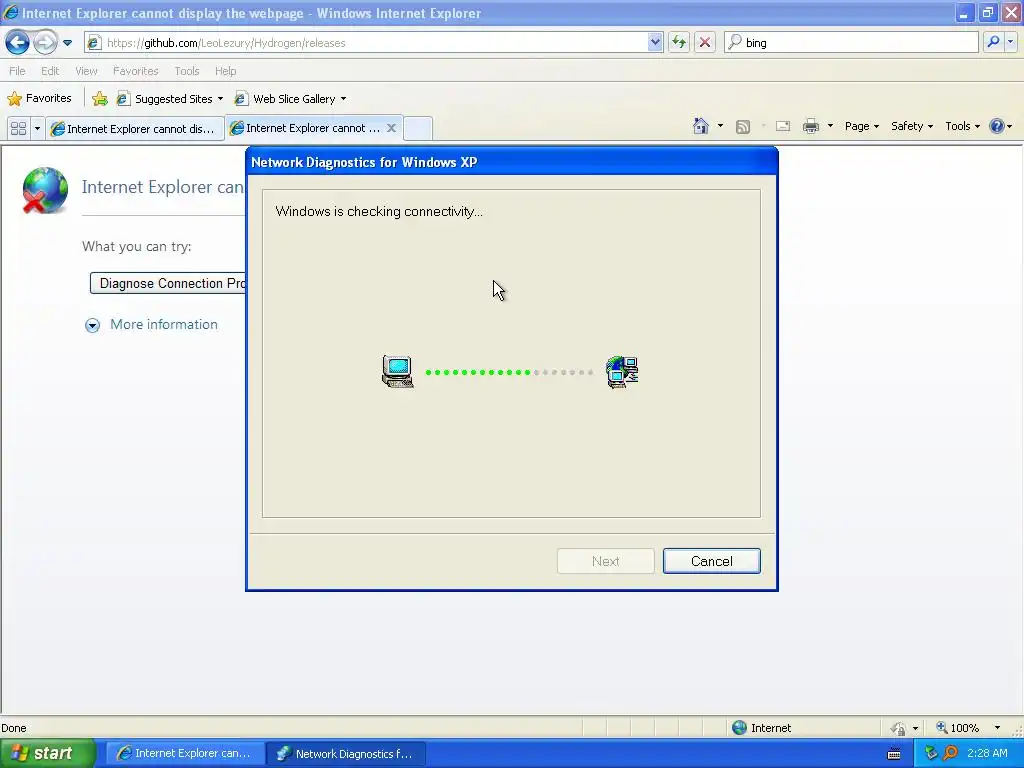Click the blue Help question mark icon
Screen dimensions: 1024x768
997,126
